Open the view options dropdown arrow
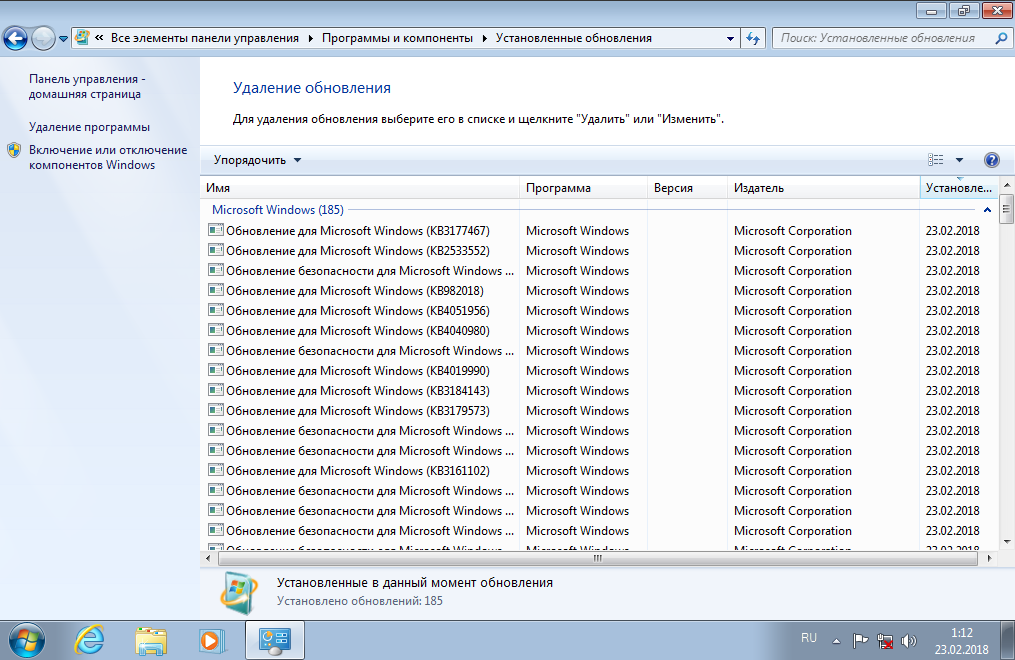1015x660 pixels. tap(959, 160)
